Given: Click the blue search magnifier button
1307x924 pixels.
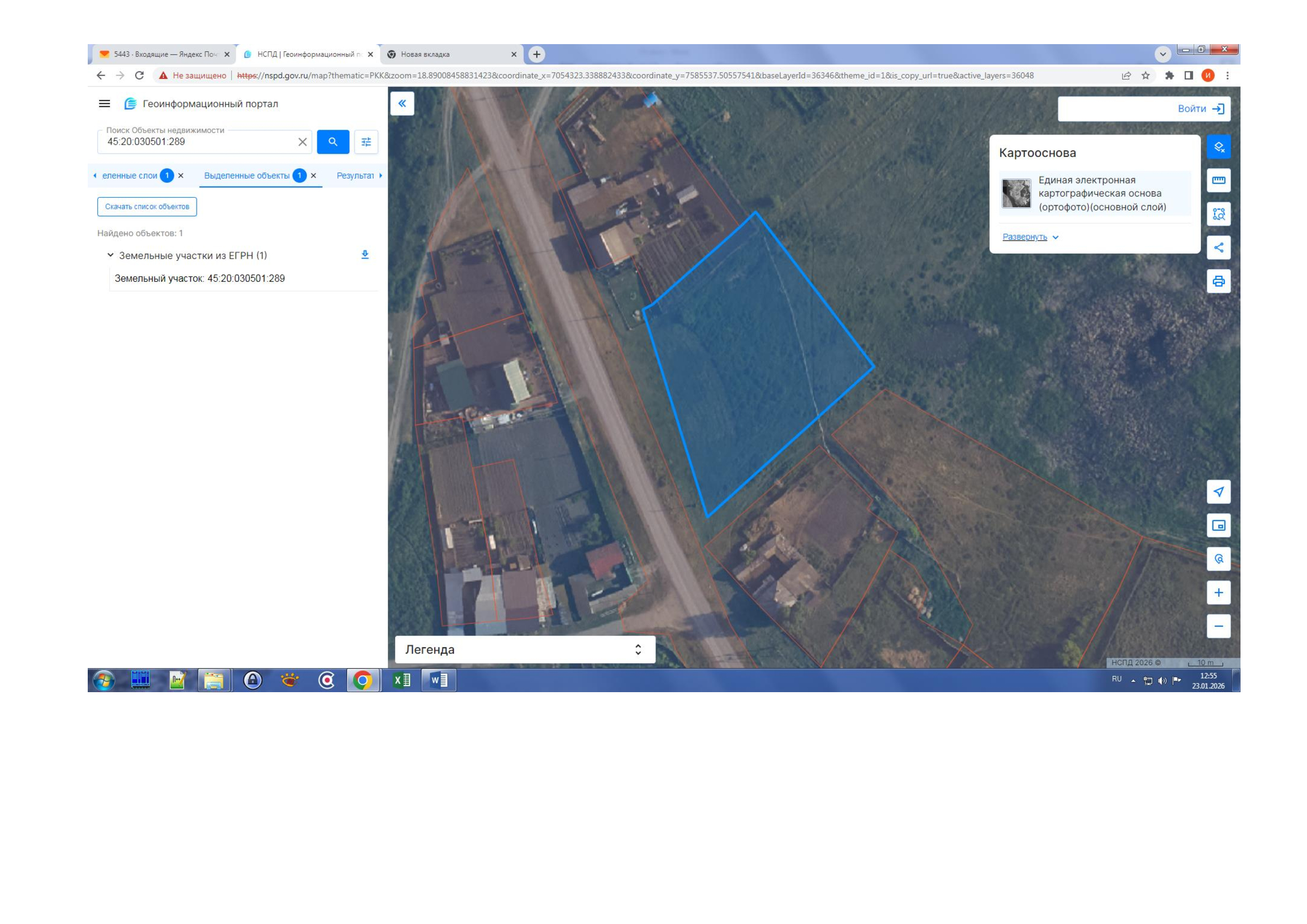Looking at the screenshot, I should [332, 142].
